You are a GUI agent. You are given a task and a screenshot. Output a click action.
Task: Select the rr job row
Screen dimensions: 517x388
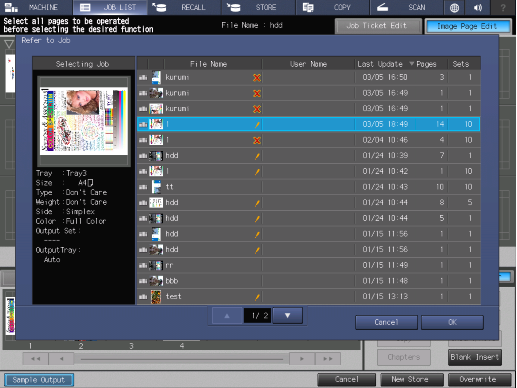[309, 265]
